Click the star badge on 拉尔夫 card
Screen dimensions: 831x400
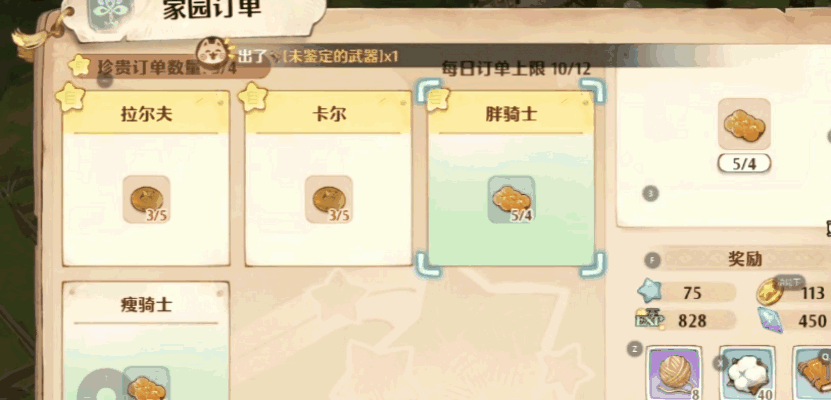(70, 97)
